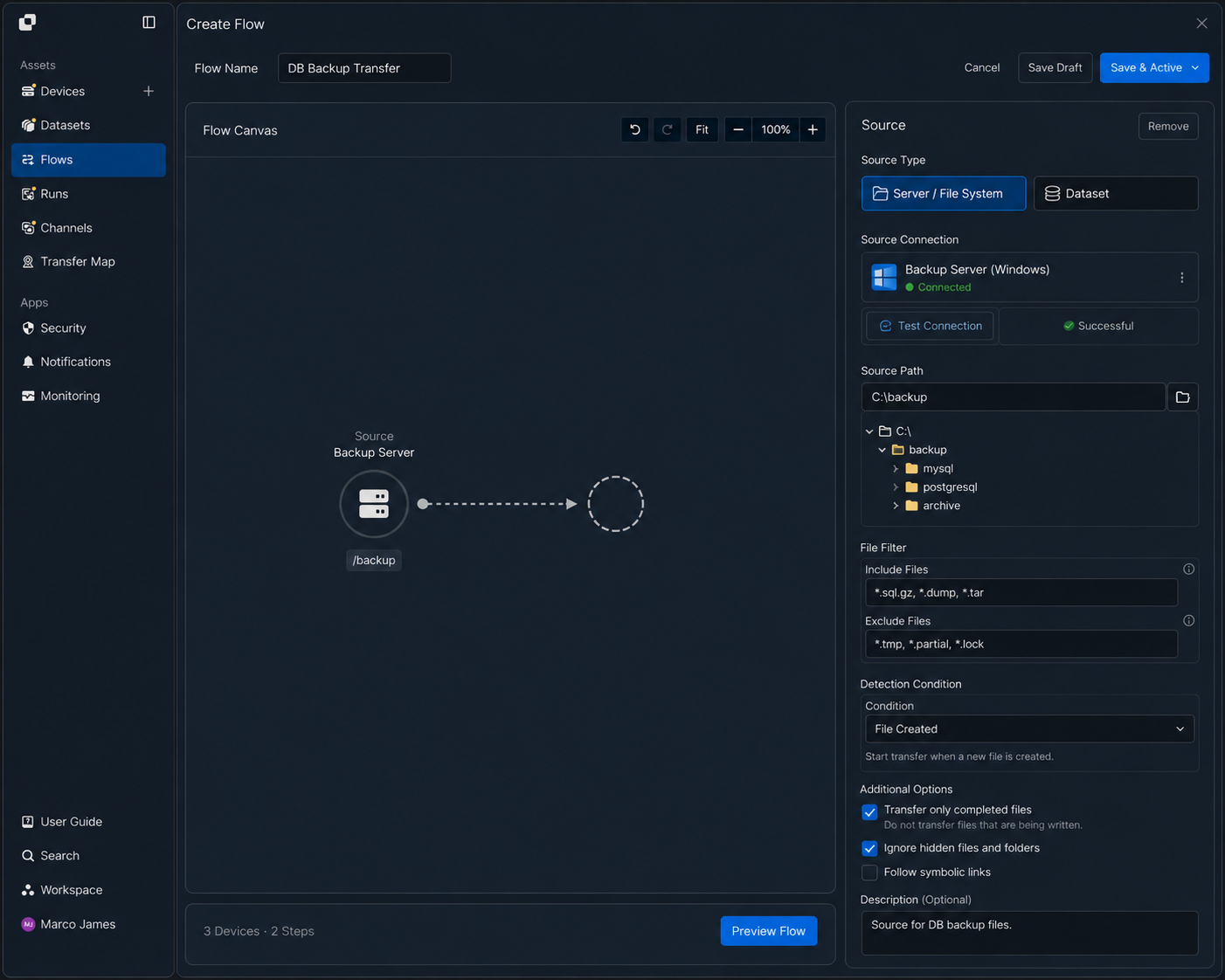Image resolution: width=1225 pixels, height=980 pixels.
Task: Zoom out with the minus icon
Action: click(738, 129)
